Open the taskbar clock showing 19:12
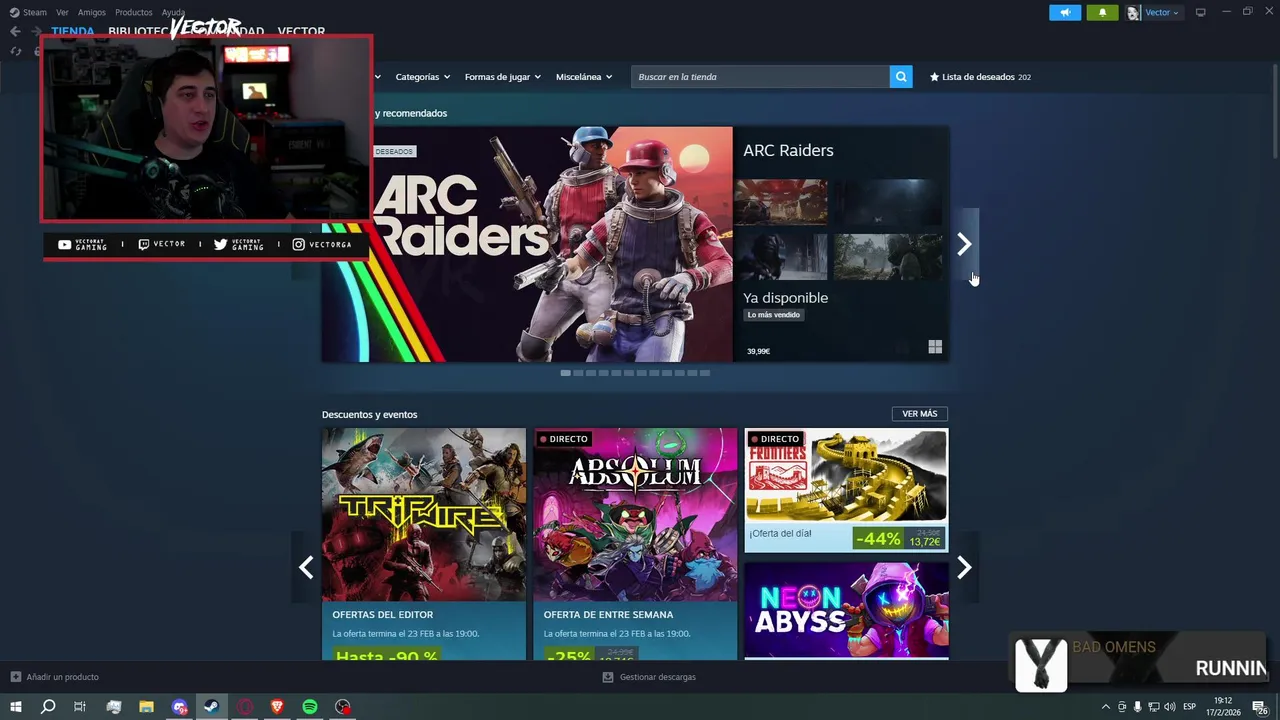 pos(1222,707)
